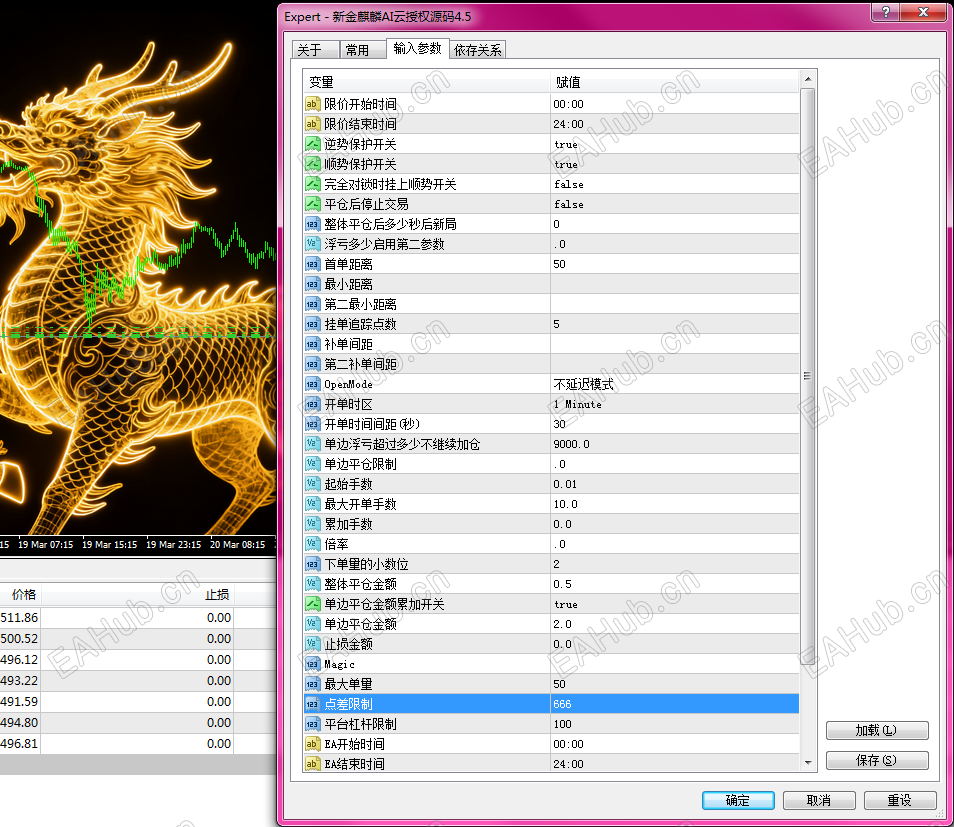Screen dimensions: 954x827
Task: Edit the 平台杠杆限制 value 100
Action: [675, 724]
